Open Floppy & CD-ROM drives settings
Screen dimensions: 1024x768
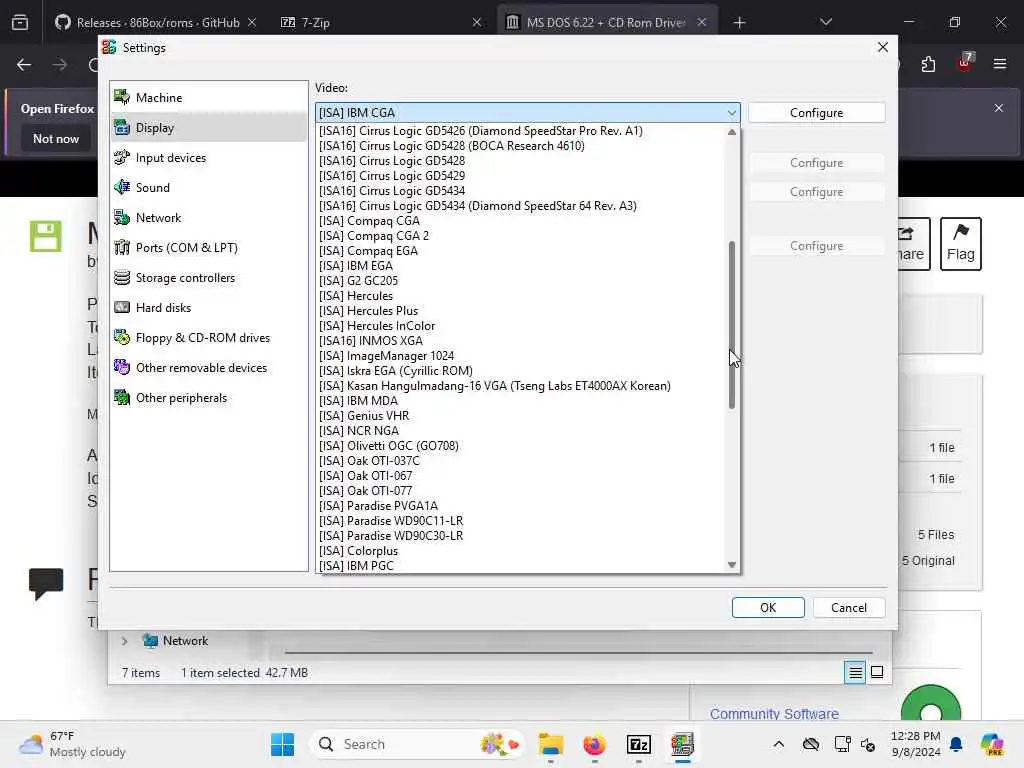[208, 338]
